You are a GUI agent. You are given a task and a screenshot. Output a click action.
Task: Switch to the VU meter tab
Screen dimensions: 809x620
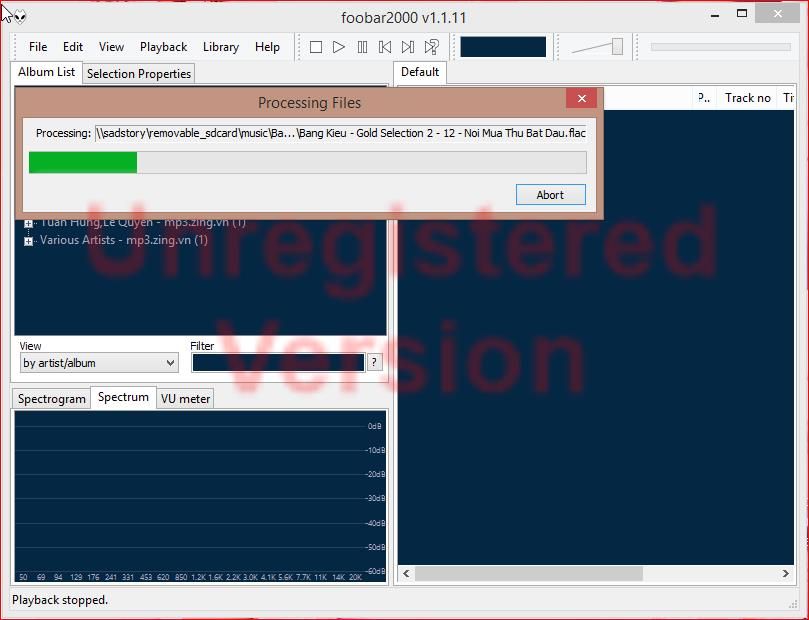pyautogui.click(x=185, y=399)
